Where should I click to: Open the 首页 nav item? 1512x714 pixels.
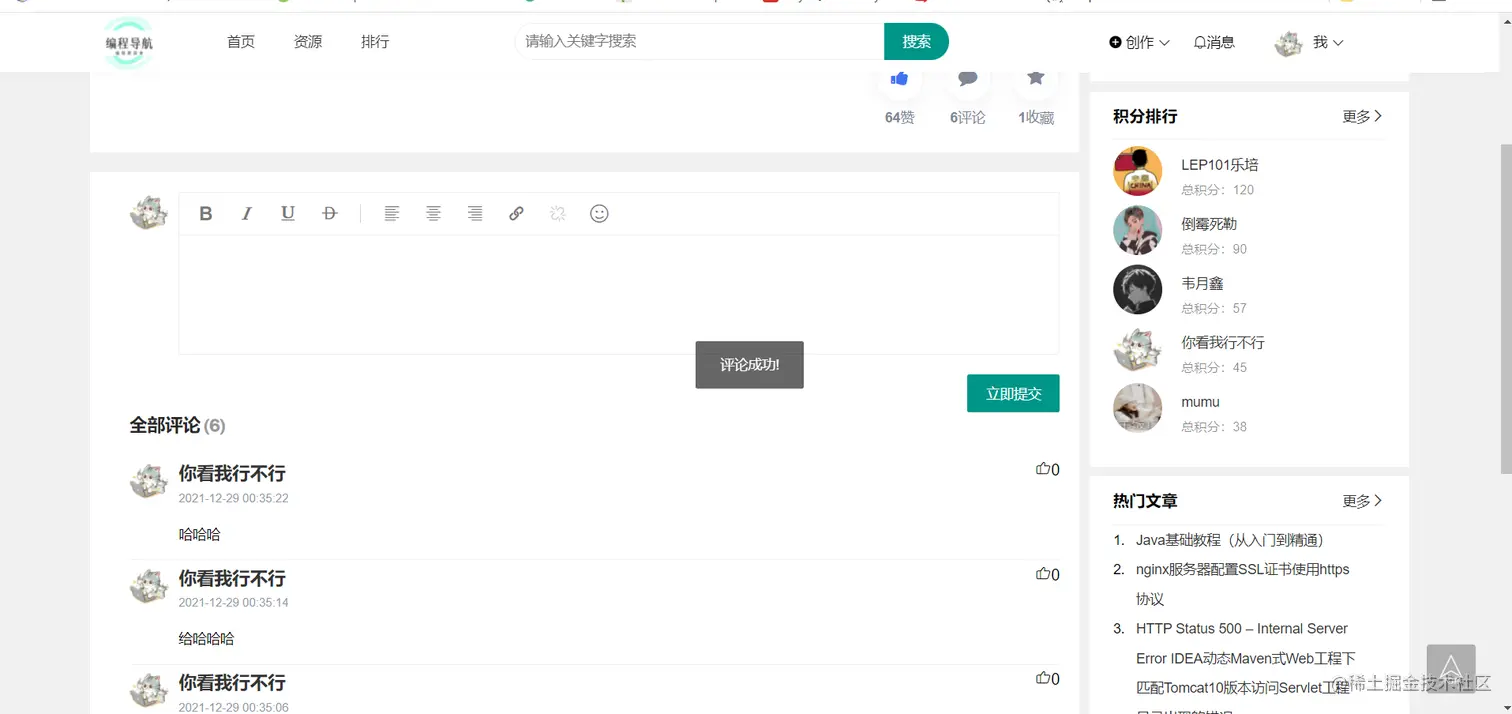(241, 42)
